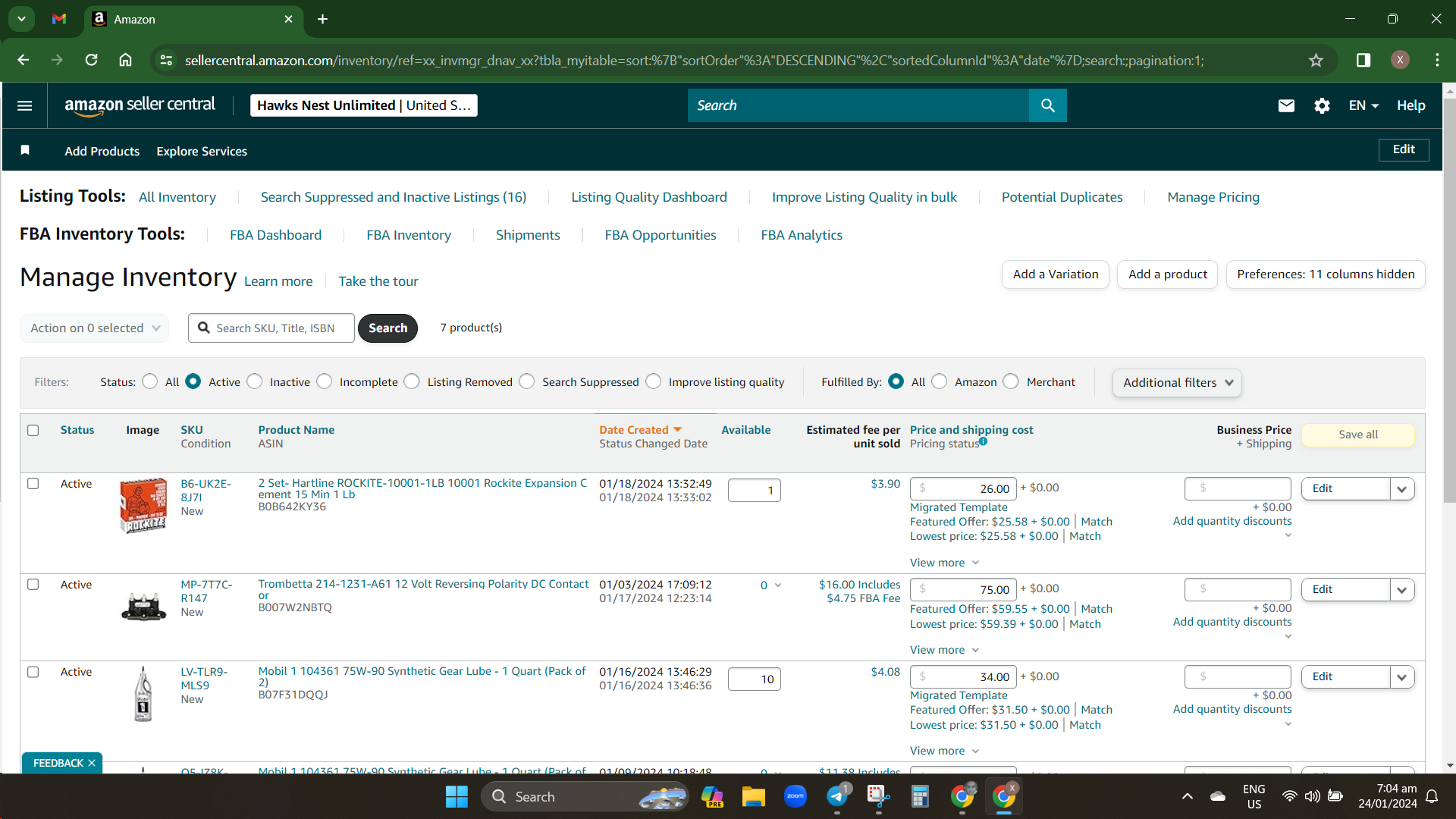
Task: Open the EN language dropdown
Action: (1363, 105)
